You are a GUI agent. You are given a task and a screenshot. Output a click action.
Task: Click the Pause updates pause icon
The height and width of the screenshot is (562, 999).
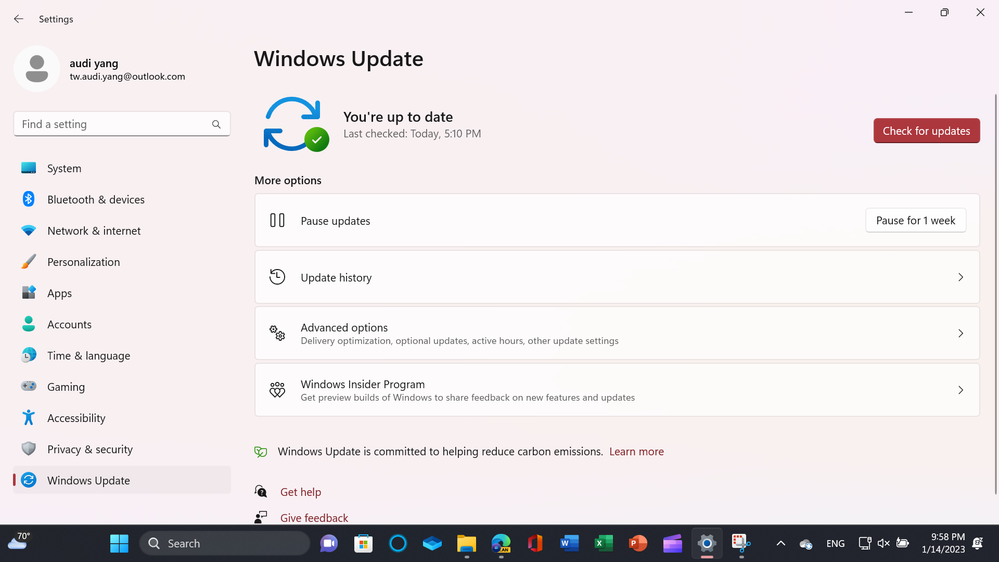click(x=277, y=220)
